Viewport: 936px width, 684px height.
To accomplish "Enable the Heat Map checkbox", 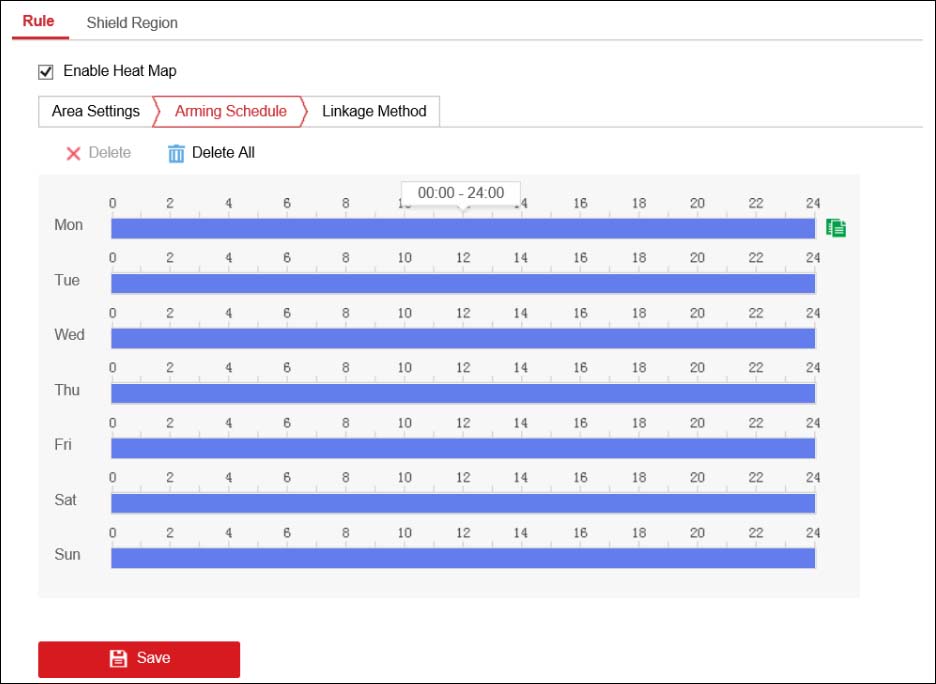I will click(45, 71).
